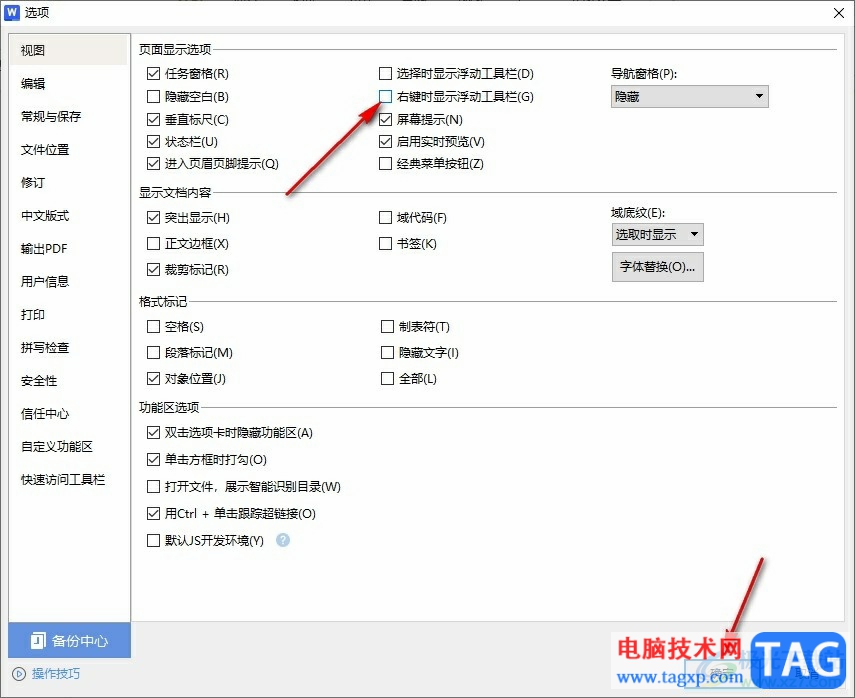Open the 拼写检查 category
This screenshot has width=855, height=698.
(69, 347)
